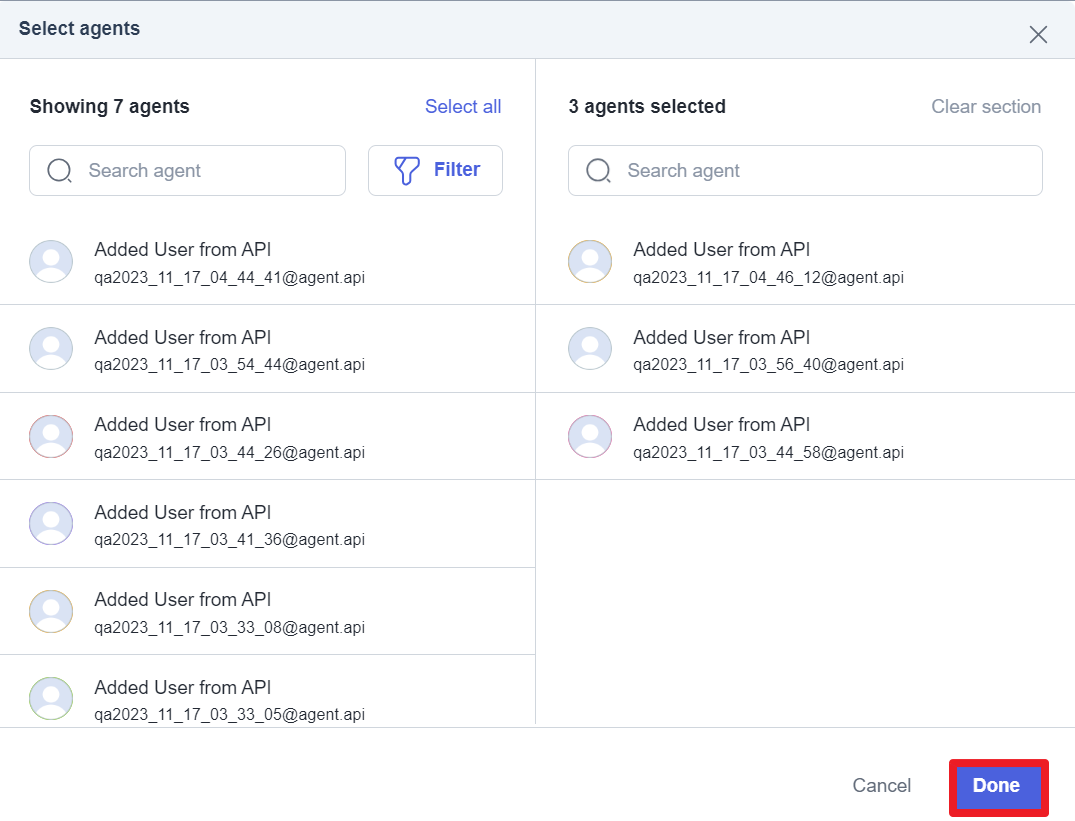The width and height of the screenshot is (1075, 821).
Task: Focus the left Search agent field
Action: (187, 171)
